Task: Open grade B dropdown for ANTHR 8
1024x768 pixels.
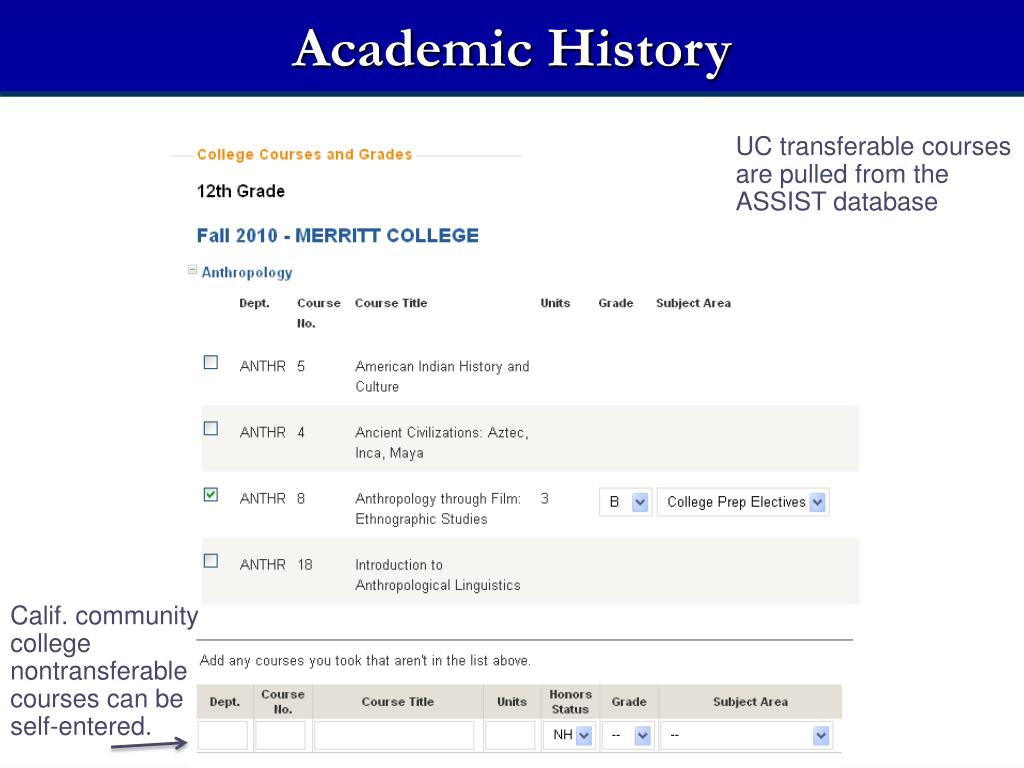Action: 625,502
